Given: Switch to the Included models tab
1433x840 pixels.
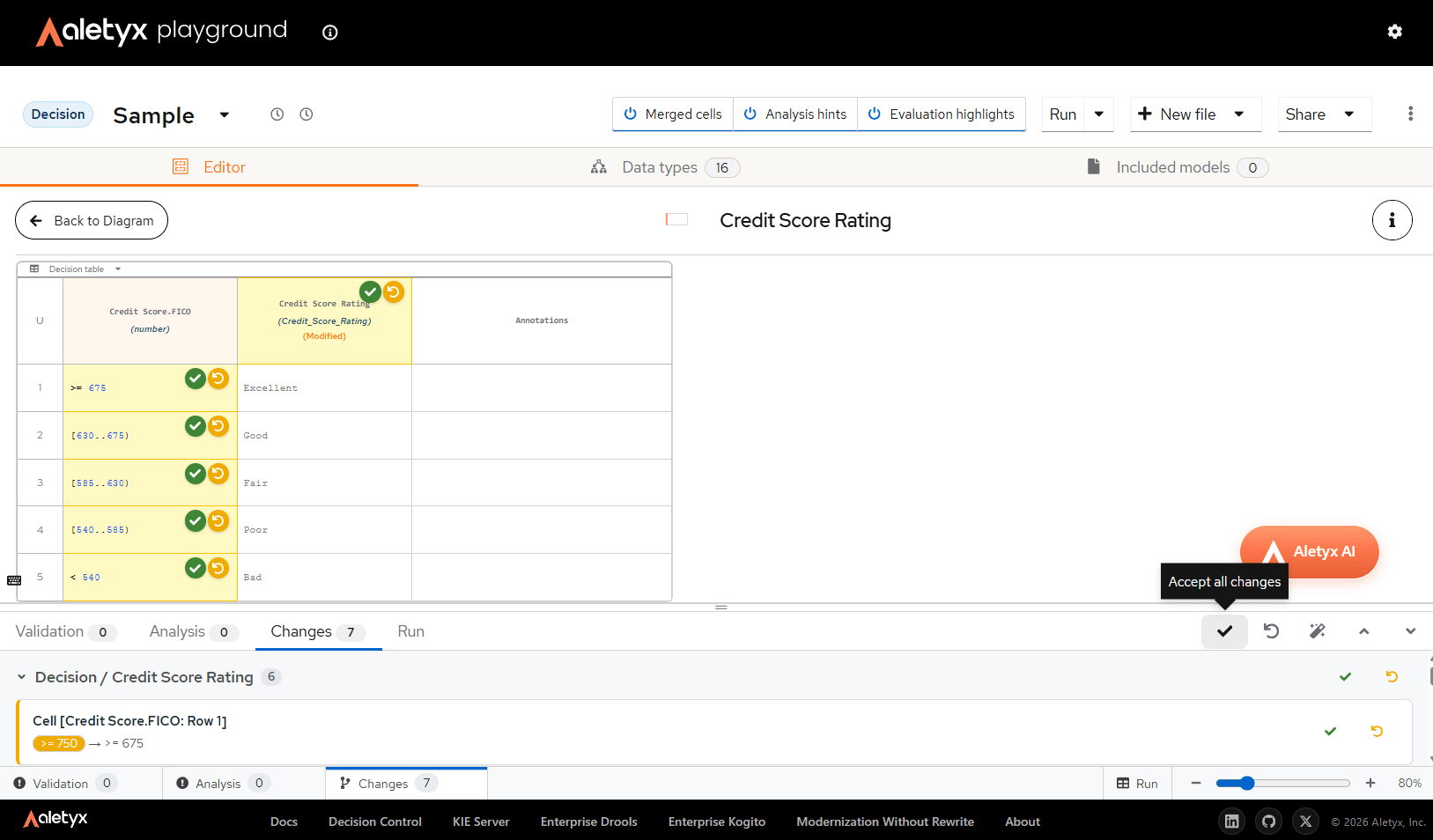Looking at the screenshot, I should click(x=1178, y=167).
